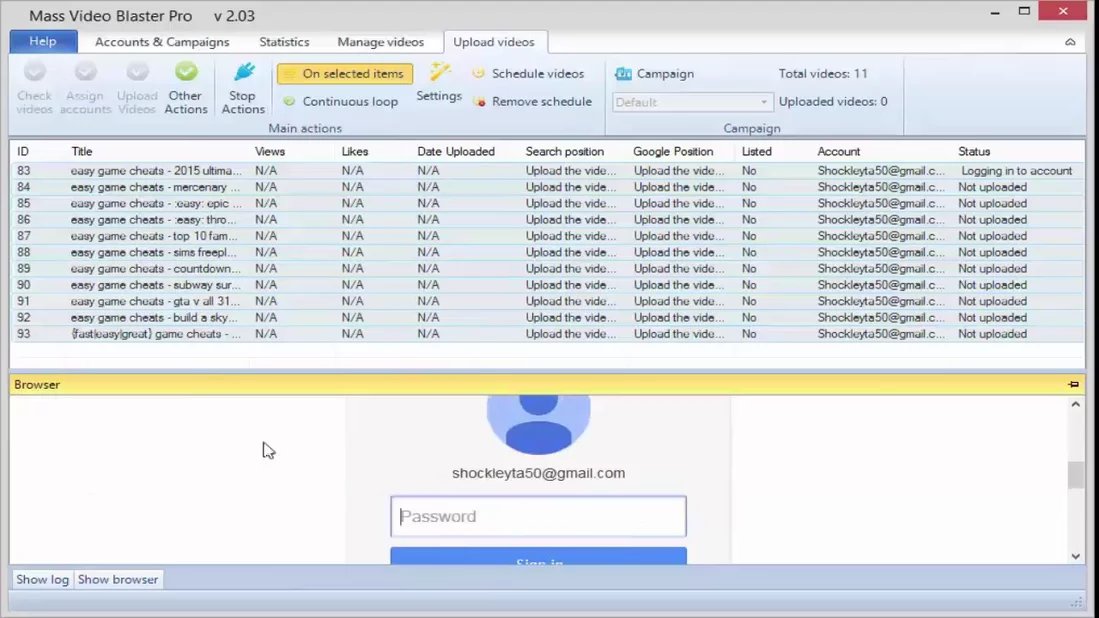Viewport: 1099px width, 618px height.
Task: Click the browser vertical scrollbar thumb
Action: [x=1075, y=475]
